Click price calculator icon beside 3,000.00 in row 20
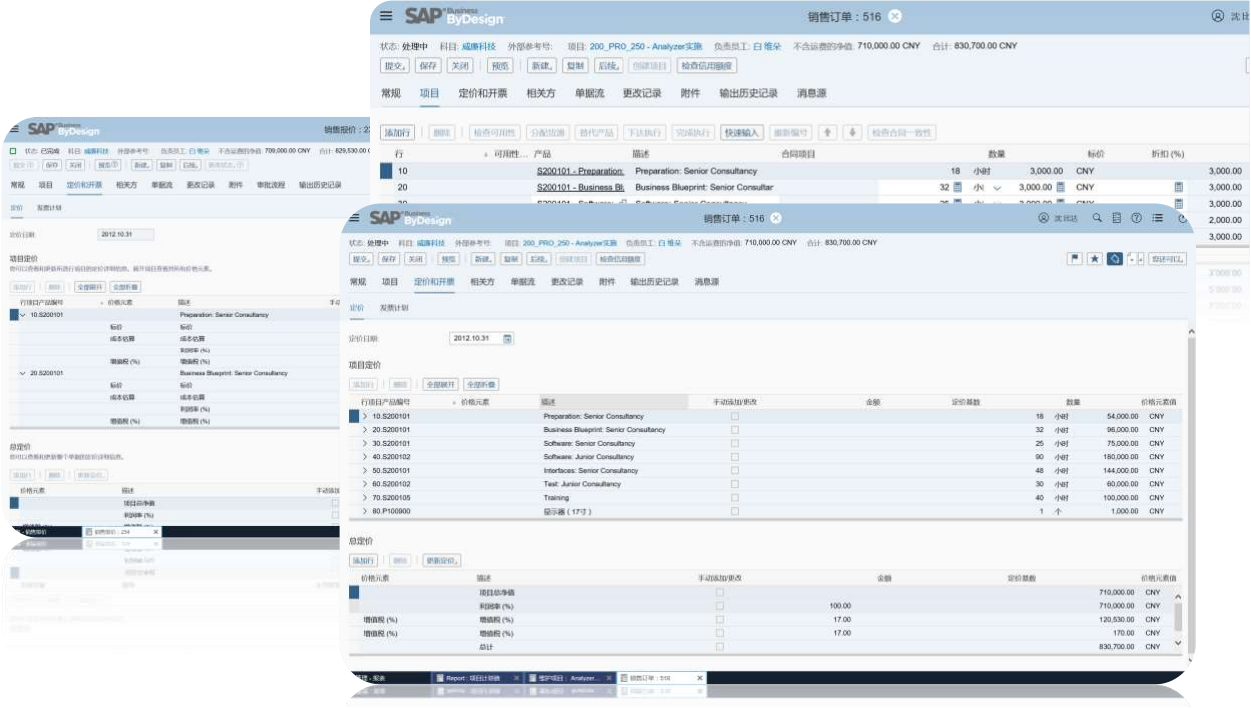 pos(1061,187)
